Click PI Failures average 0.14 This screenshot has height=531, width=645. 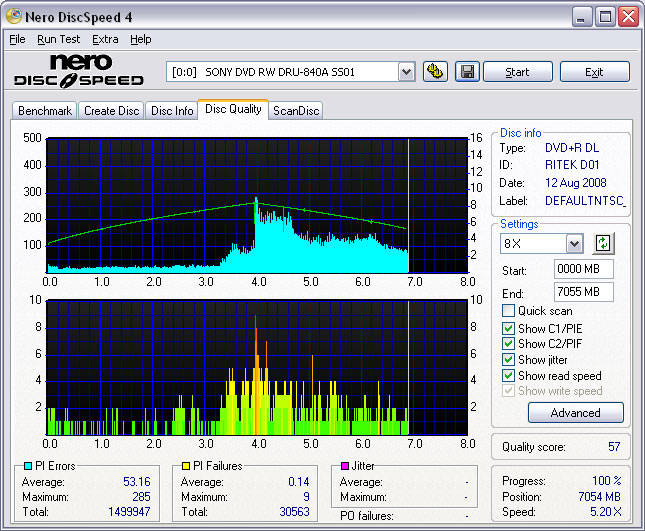point(299,482)
